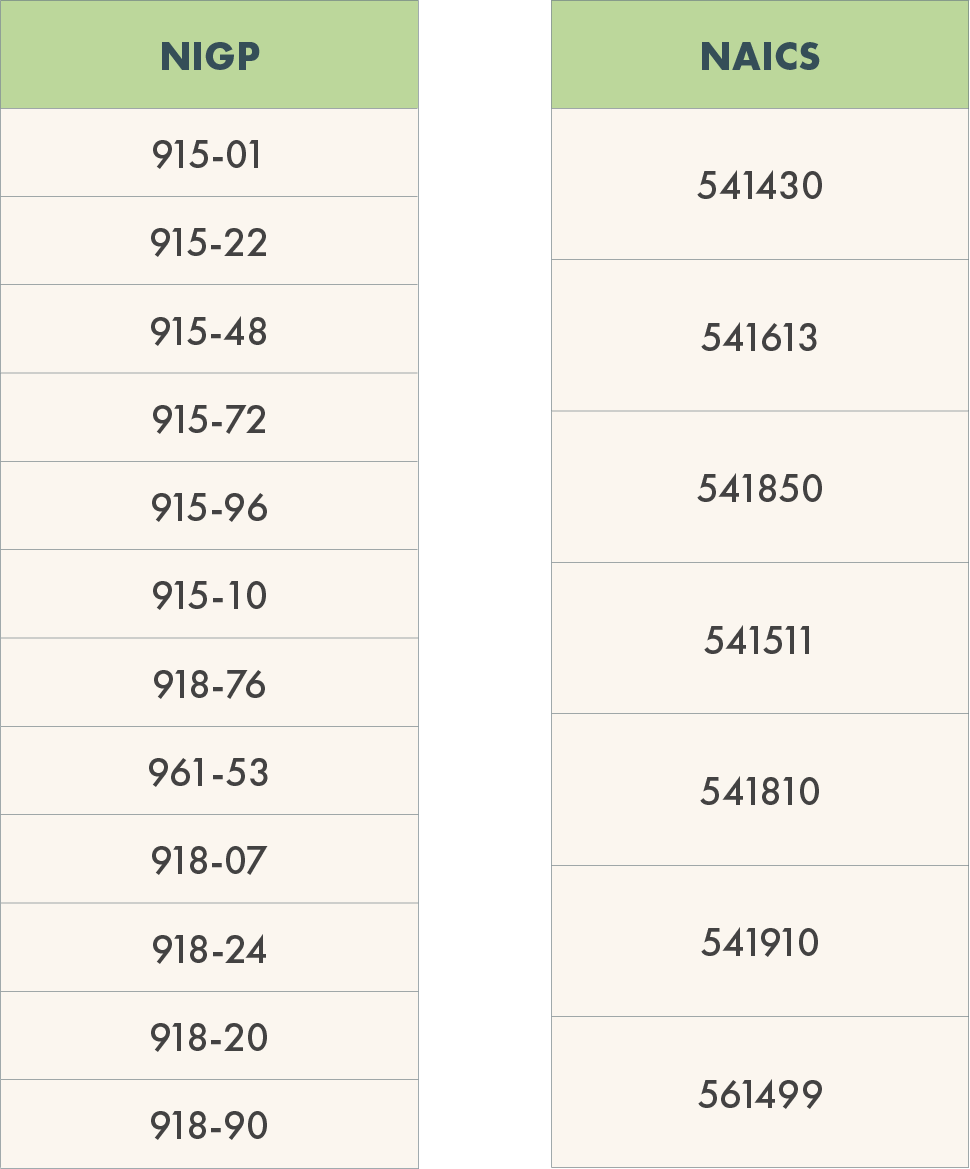Select NAICS code 561499 cell
This screenshot has height=1169, width=970.
pyautogui.click(x=760, y=1092)
